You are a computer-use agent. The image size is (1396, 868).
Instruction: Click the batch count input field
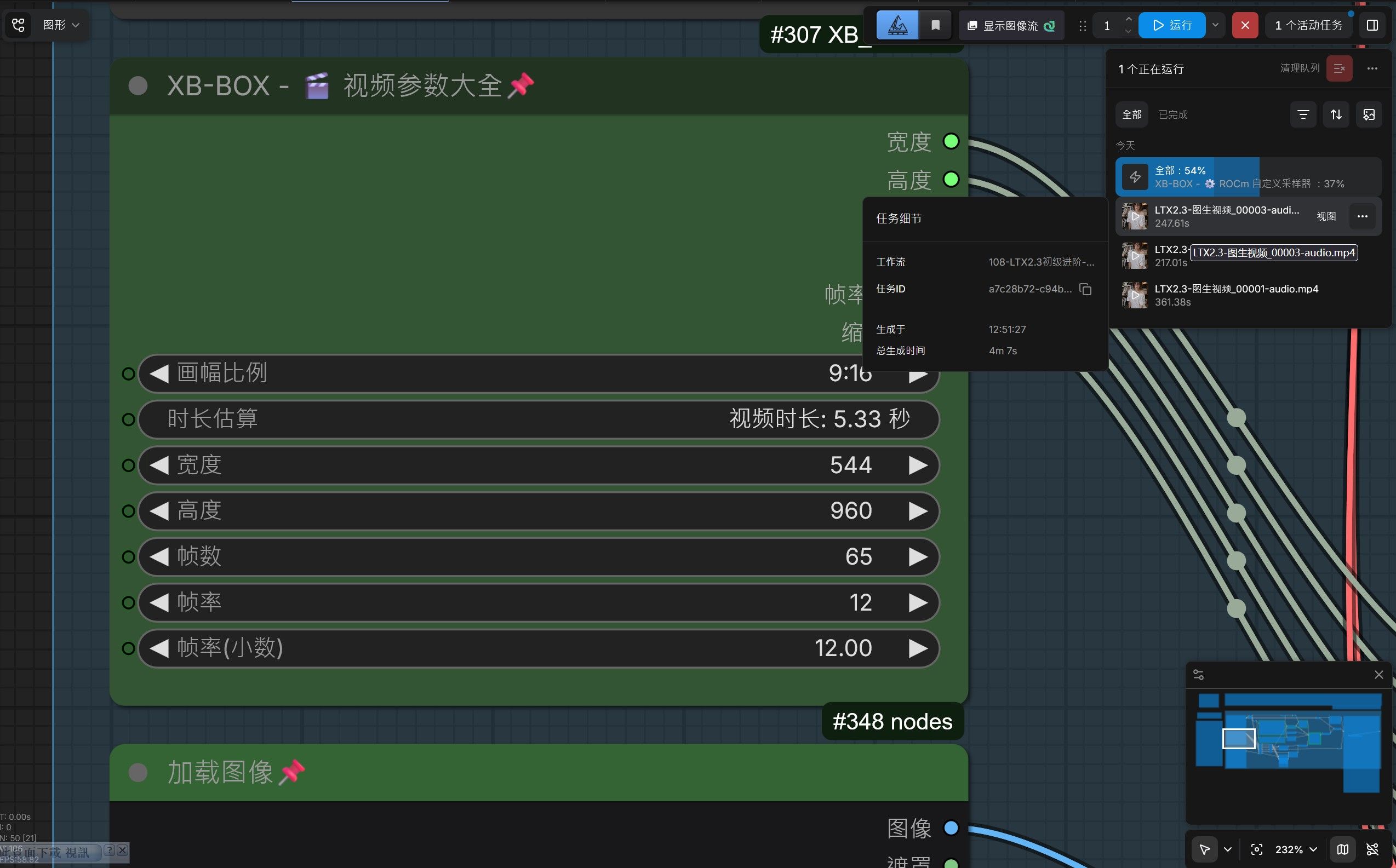pos(1107,25)
